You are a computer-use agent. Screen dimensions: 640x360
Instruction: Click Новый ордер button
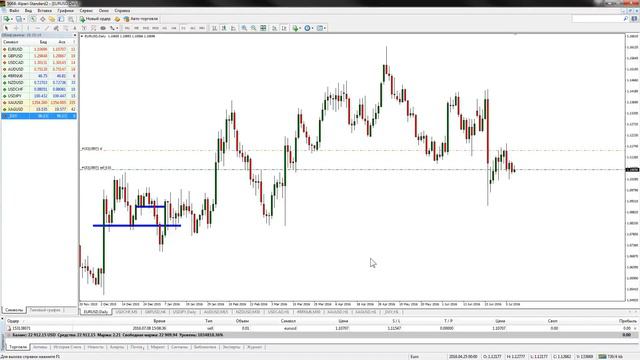[x=95, y=19]
